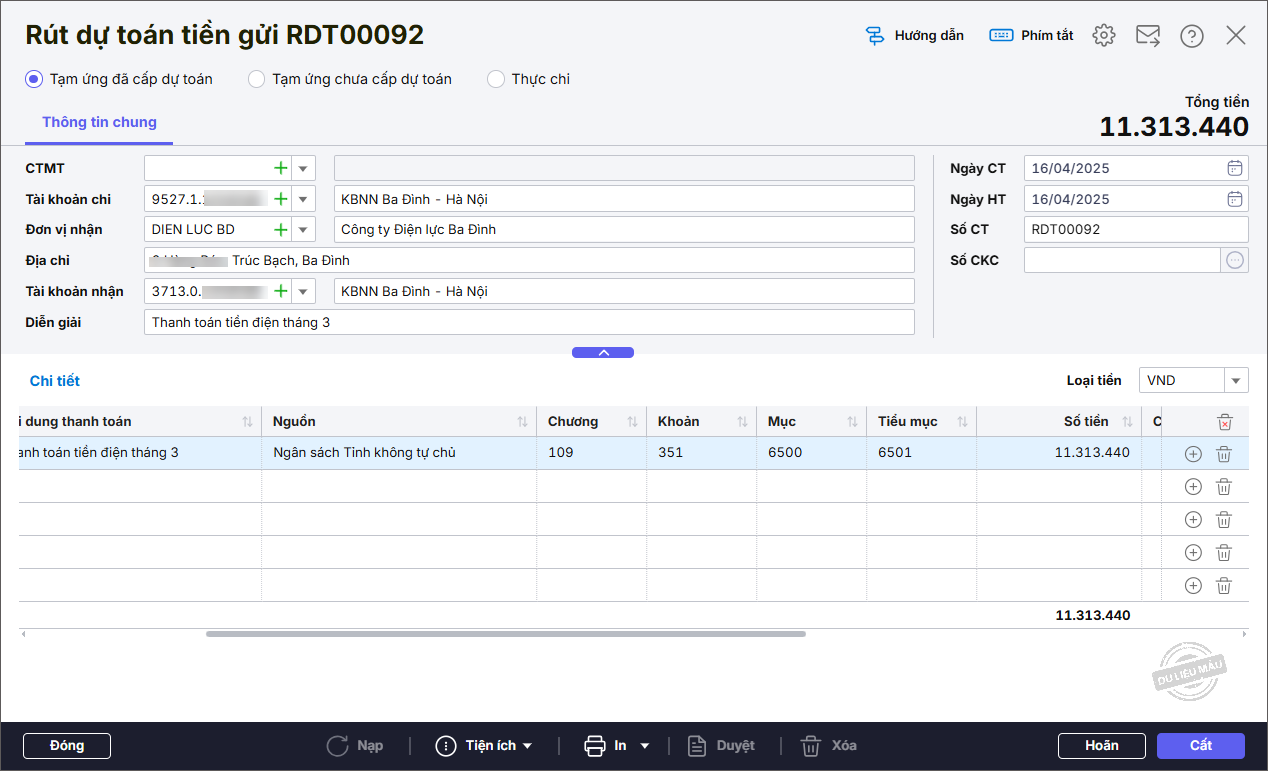The image size is (1268, 771).
Task: Select Tạm ứng chưa cấp dự toán option
Action: coord(256,79)
